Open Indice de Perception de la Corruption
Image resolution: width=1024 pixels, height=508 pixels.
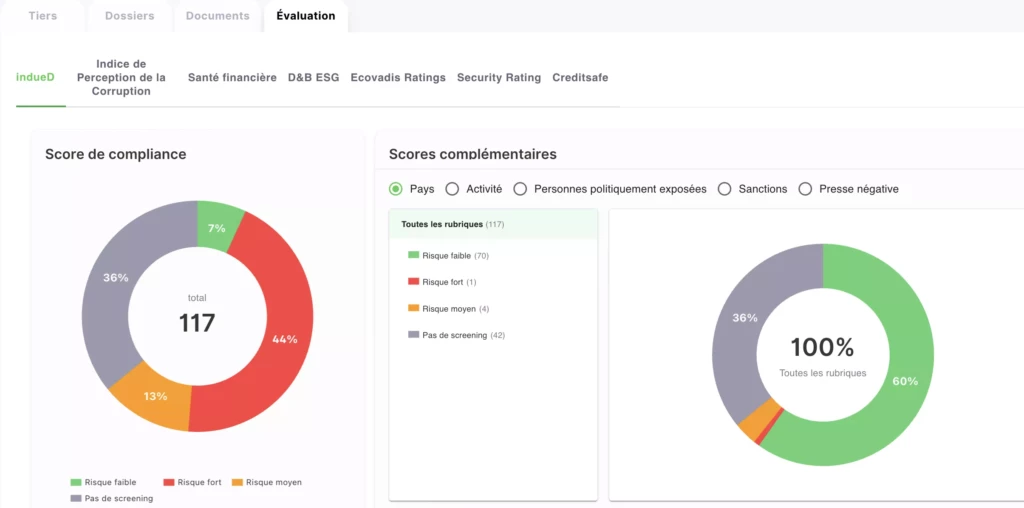click(x=127, y=77)
